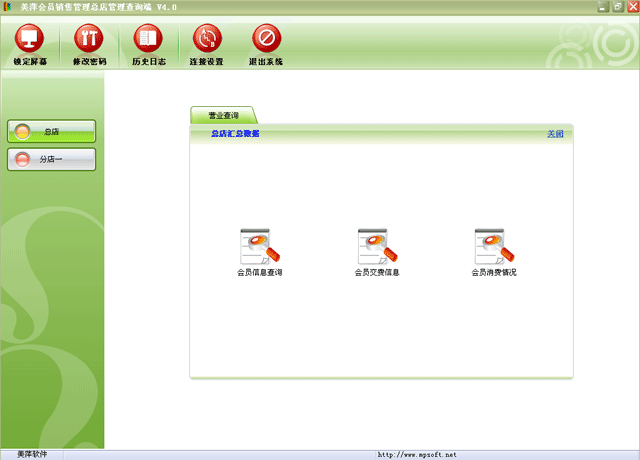Open 连接设置 connection settings
The width and height of the screenshot is (640, 460).
[206, 40]
